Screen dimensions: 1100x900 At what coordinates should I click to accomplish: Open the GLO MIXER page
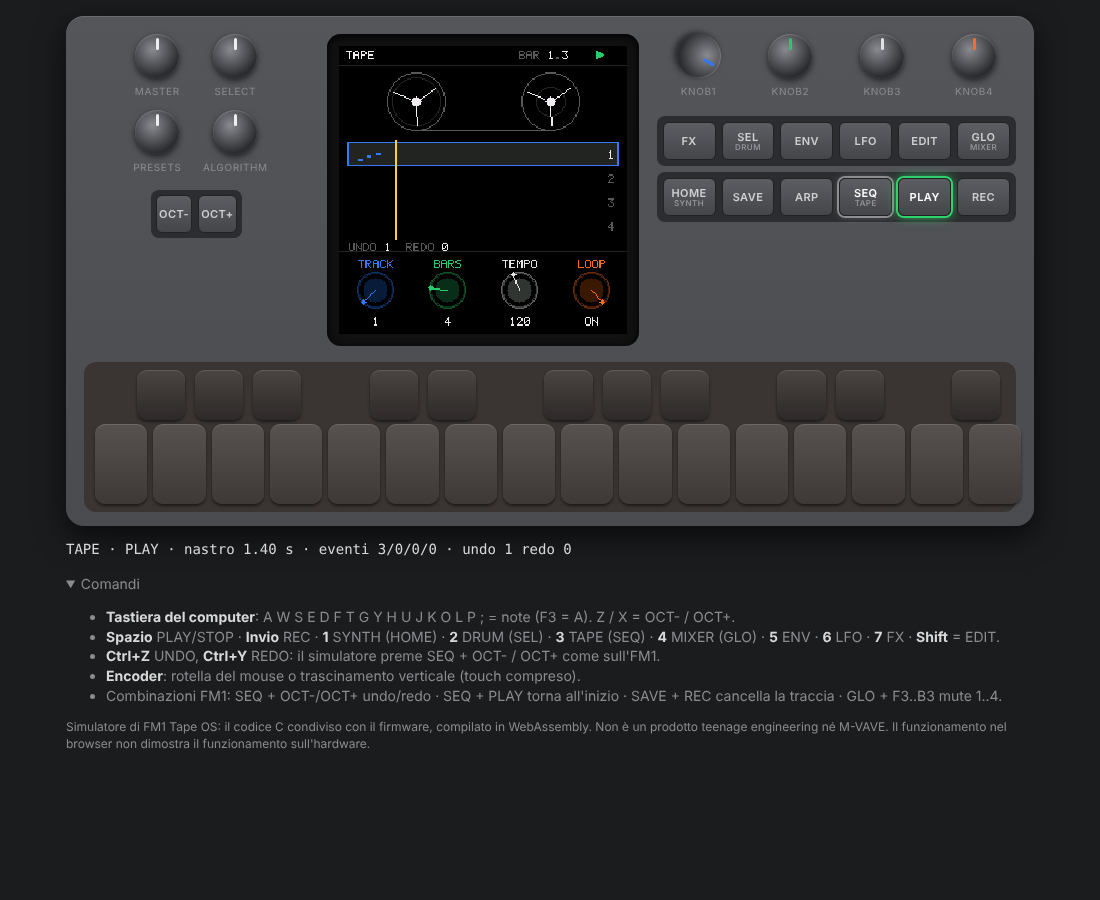(984, 141)
